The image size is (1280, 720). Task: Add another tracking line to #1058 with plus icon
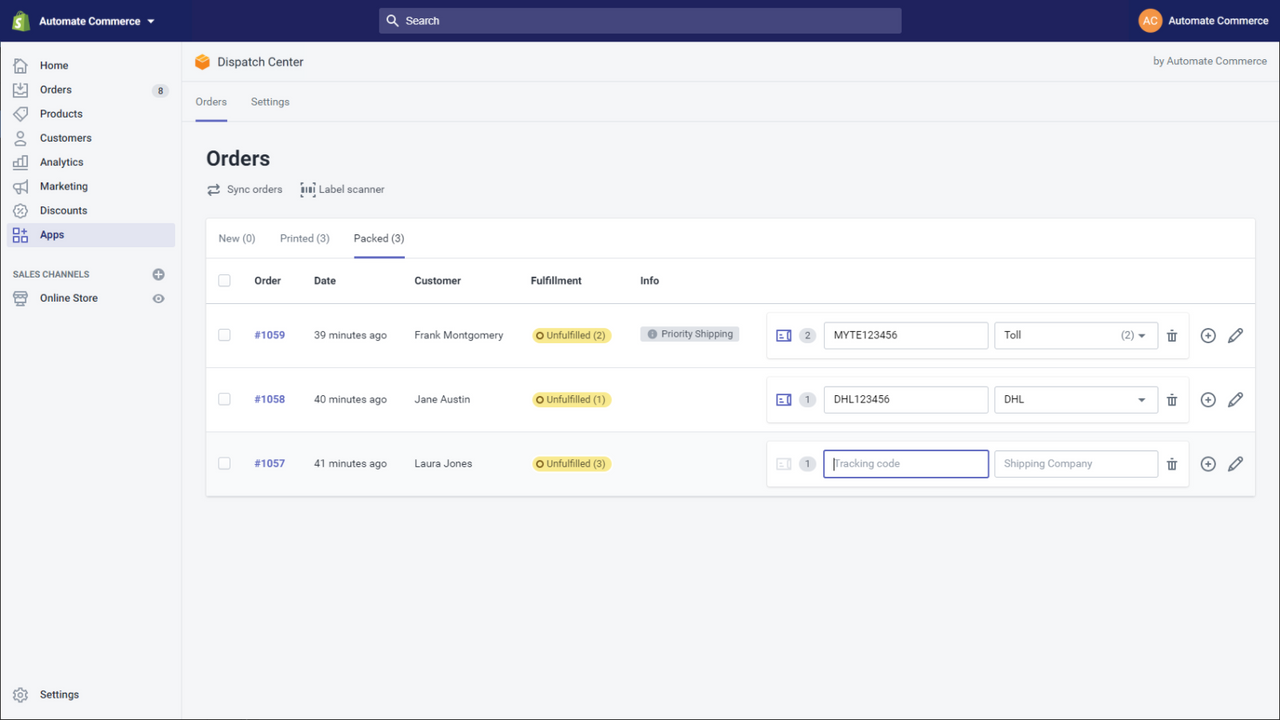(x=1207, y=399)
